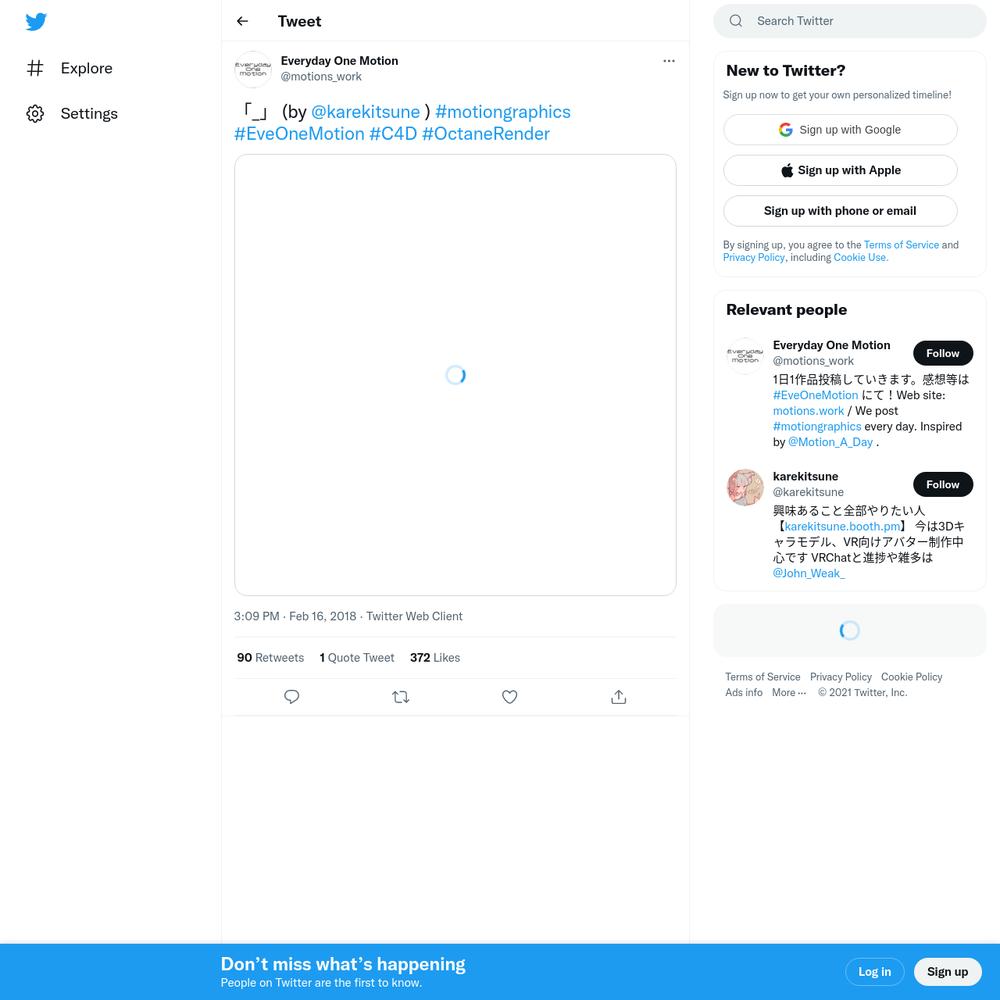View the 90 Retweets list
This screenshot has height=1000, width=1000.
(x=270, y=658)
